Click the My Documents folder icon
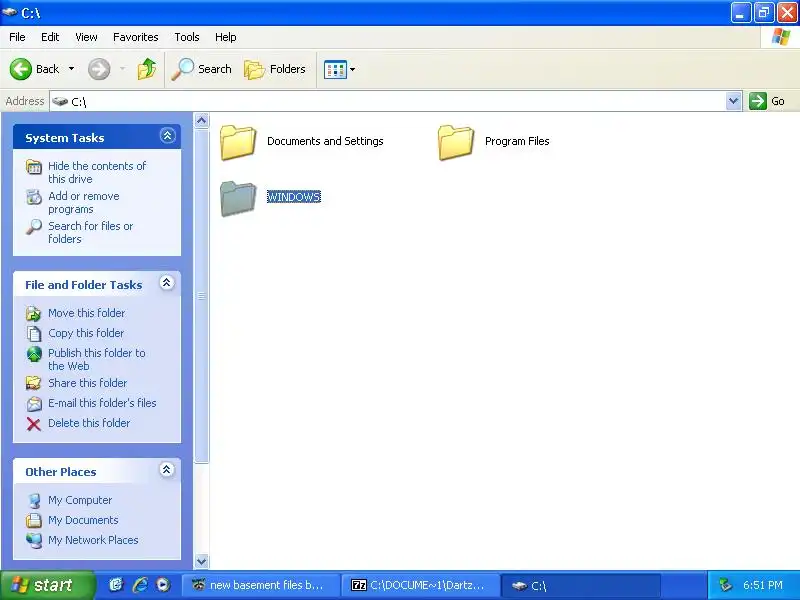The width and height of the screenshot is (800, 600). pyautogui.click(x=34, y=520)
